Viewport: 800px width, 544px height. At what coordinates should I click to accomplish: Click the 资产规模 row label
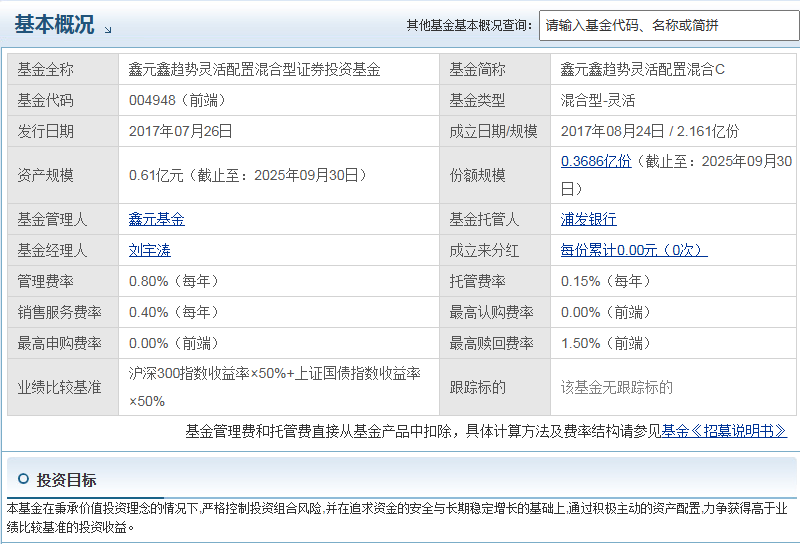tap(45, 176)
